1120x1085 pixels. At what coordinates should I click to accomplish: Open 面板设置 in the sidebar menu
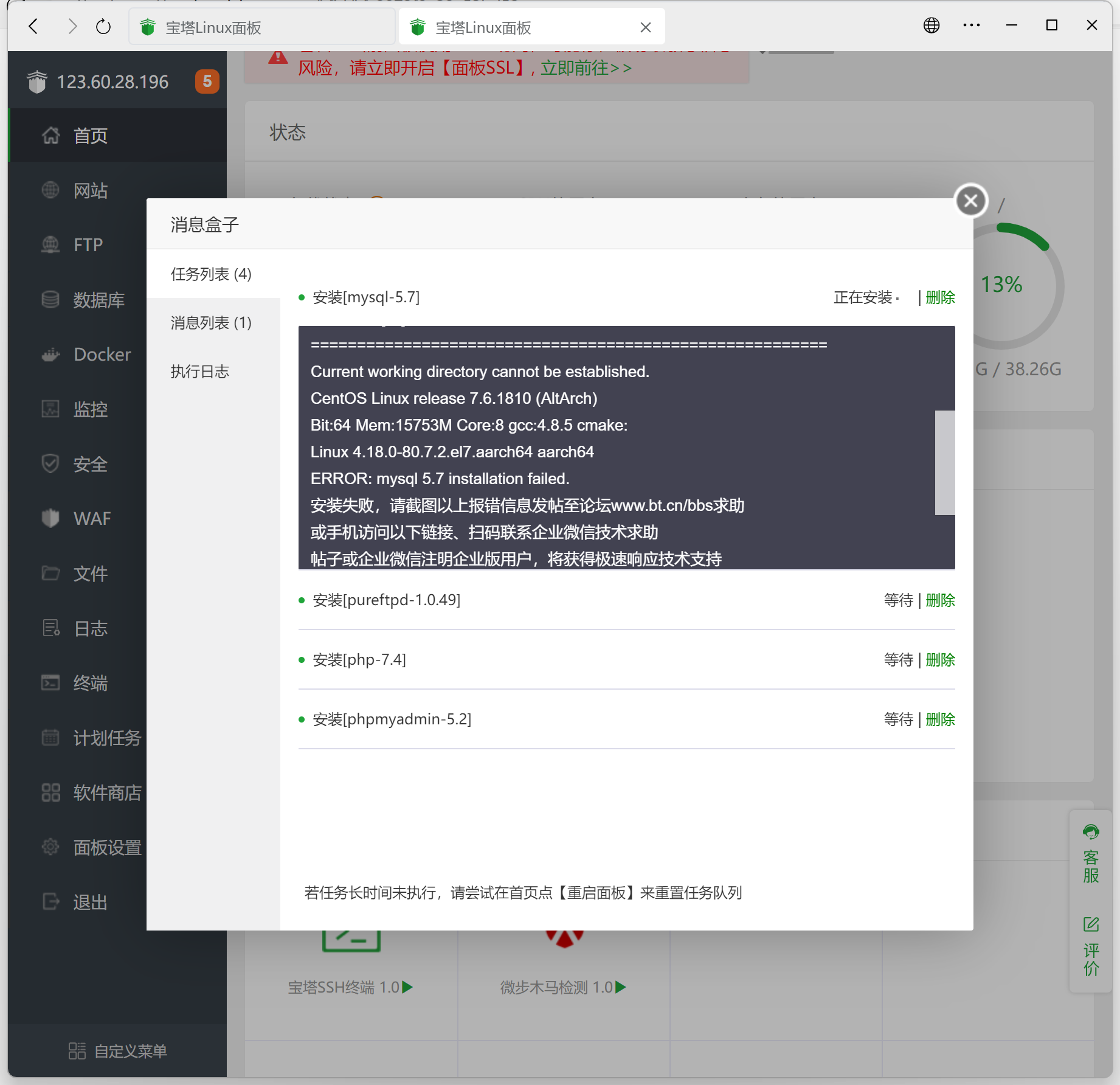coord(108,847)
